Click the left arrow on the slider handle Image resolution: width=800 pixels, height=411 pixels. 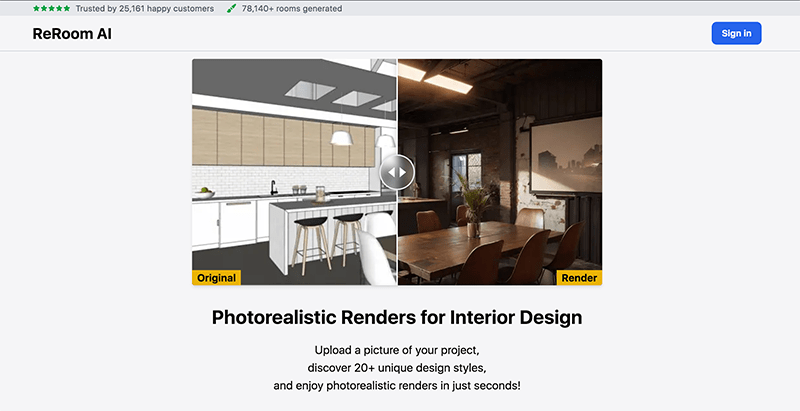click(x=390, y=172)
